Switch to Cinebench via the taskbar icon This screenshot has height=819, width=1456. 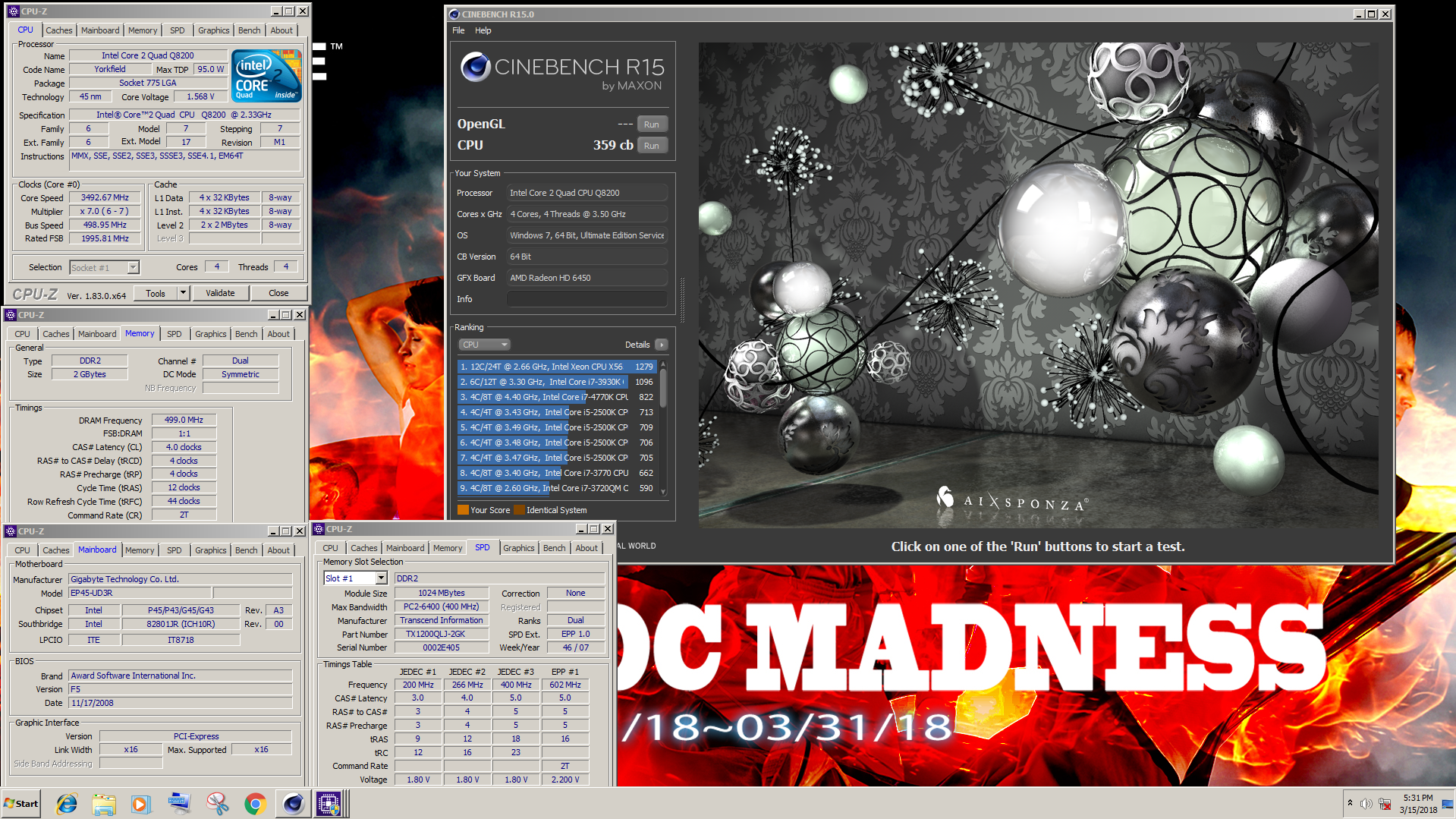pyautogui.click(x=293, y=804)
